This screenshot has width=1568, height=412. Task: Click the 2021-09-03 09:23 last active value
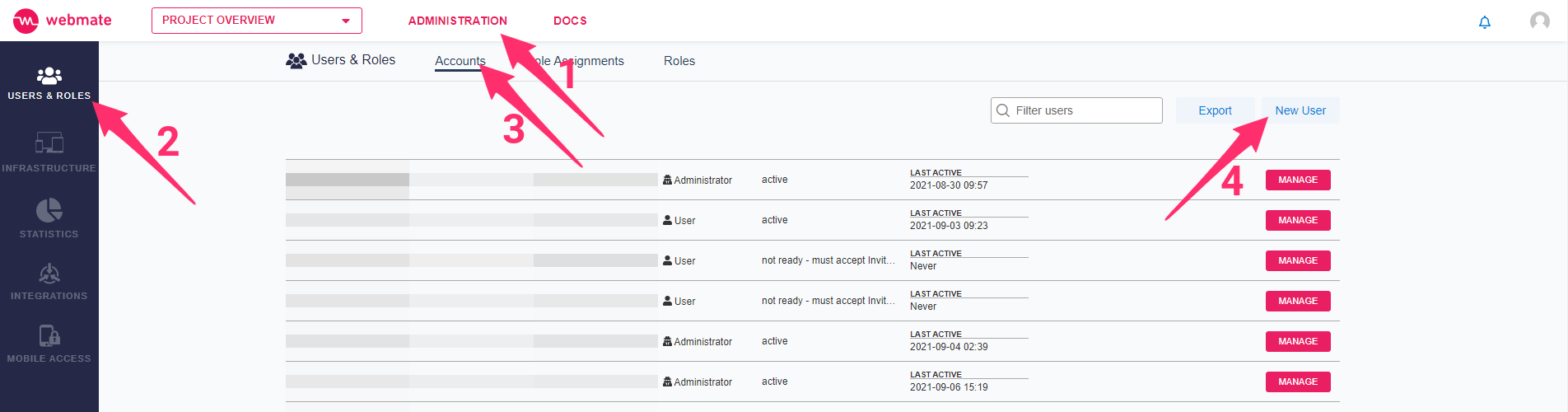tap(949, 226)
